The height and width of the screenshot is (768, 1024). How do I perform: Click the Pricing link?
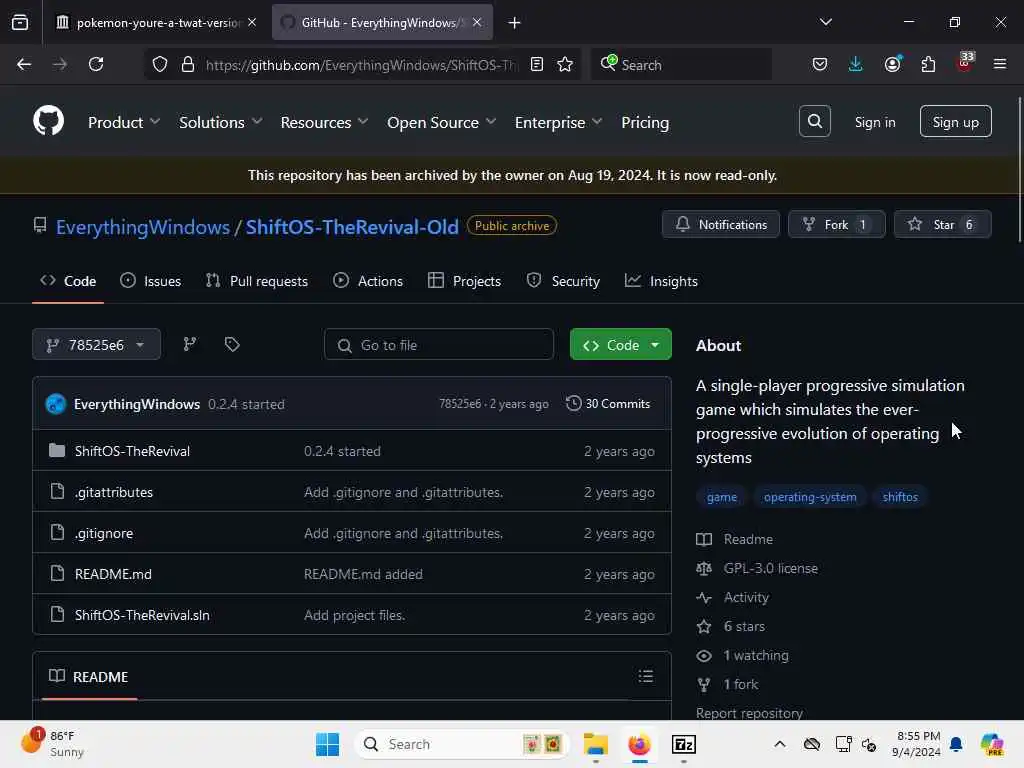(x=645, y=122)
